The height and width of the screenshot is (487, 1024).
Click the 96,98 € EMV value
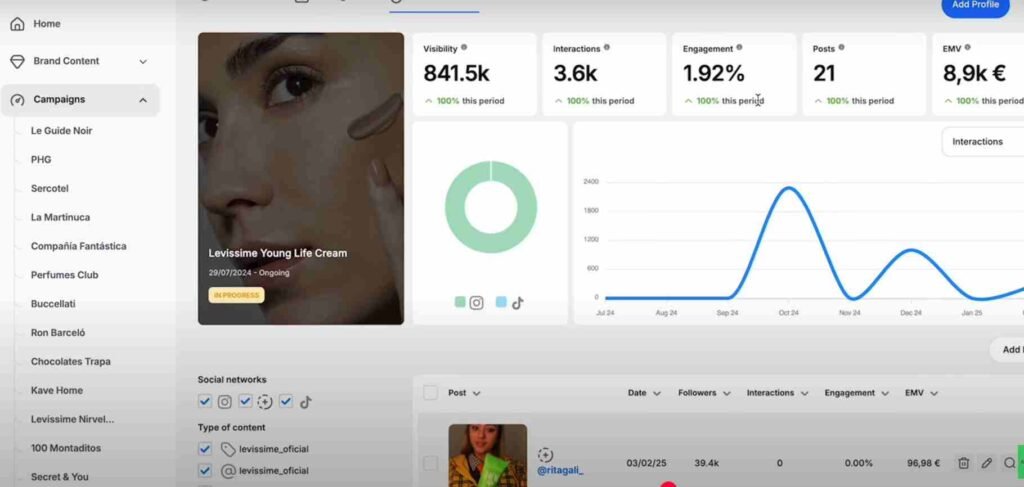923,463
